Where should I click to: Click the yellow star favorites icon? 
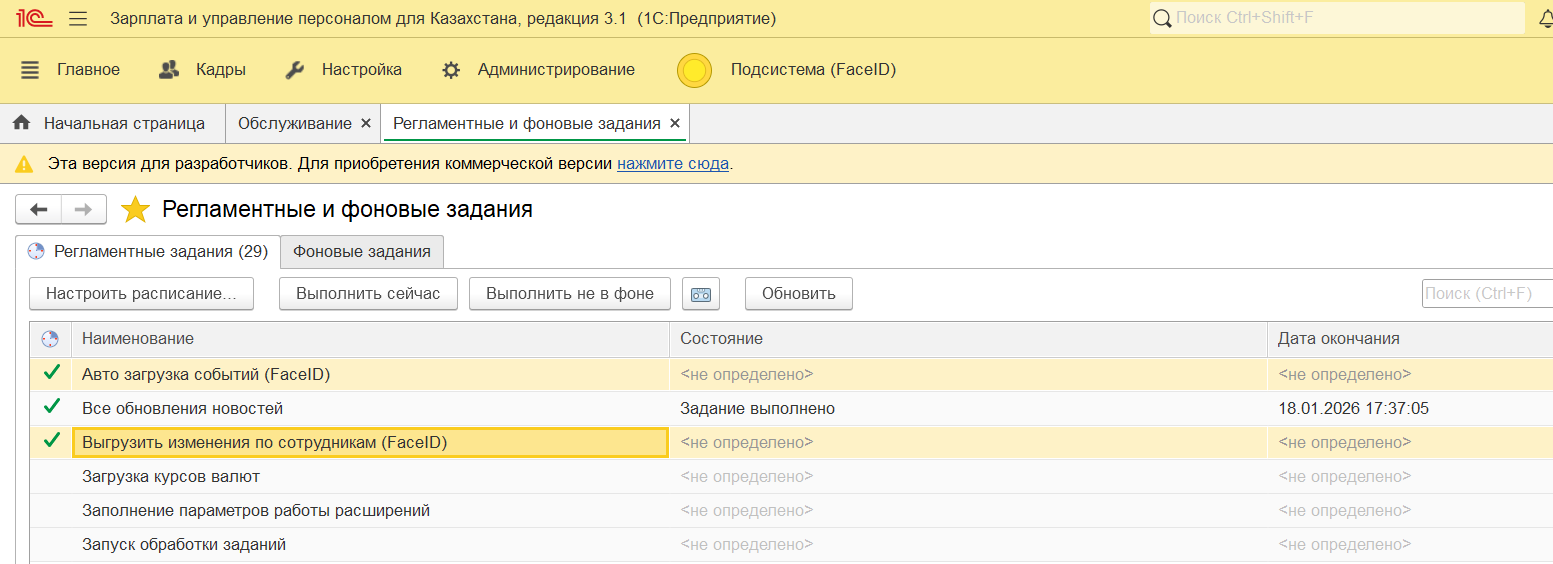[135, 210]
